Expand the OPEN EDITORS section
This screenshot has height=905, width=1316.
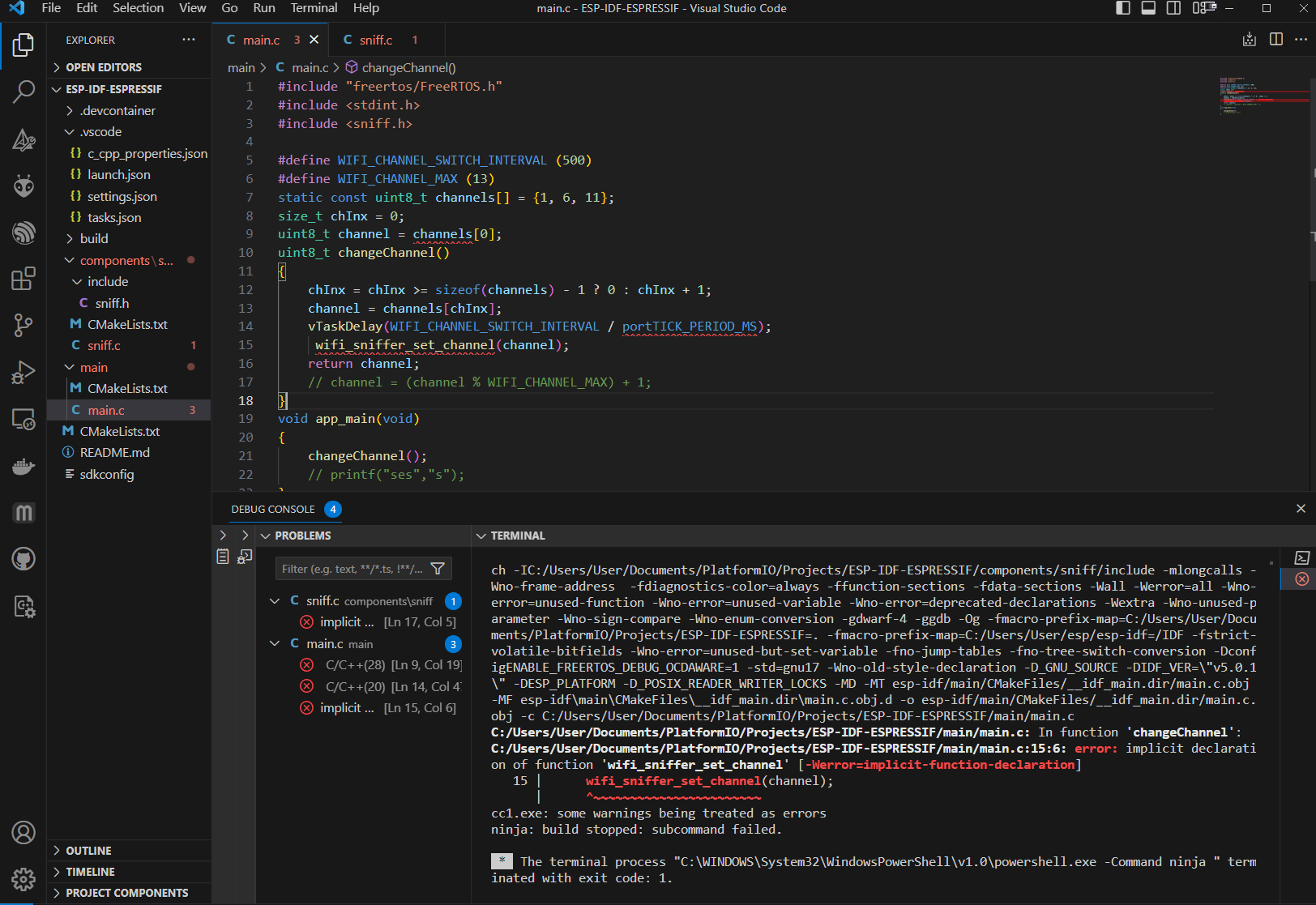point(130,67)
